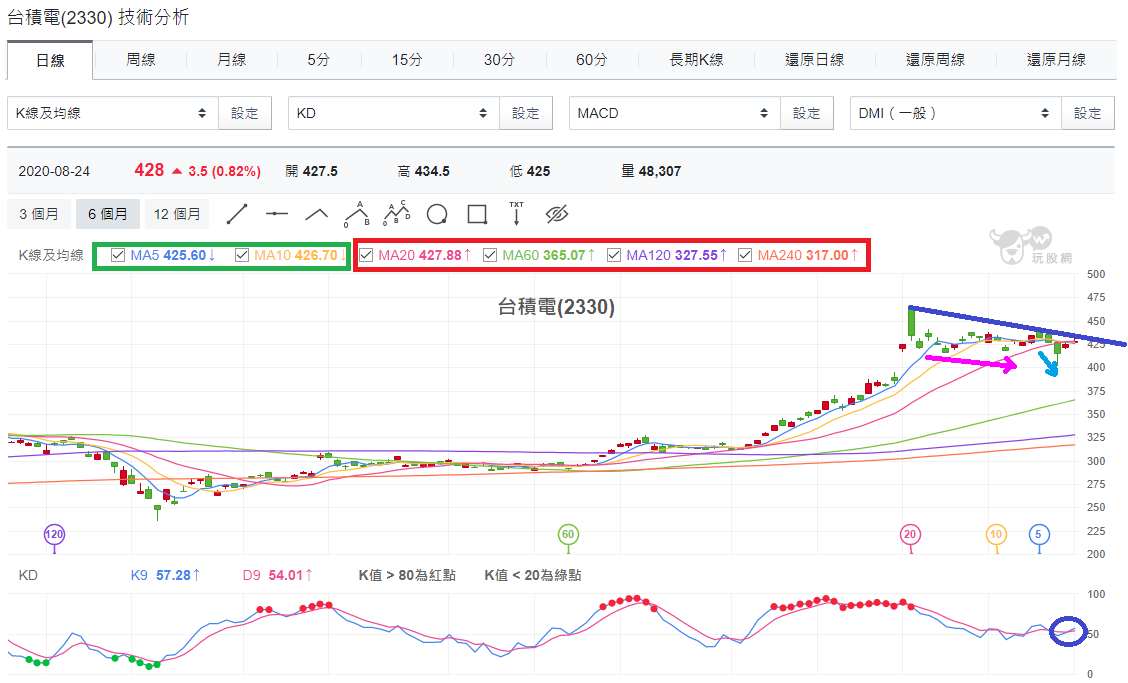Viewport: 1128px width, 683px height.
Task: Switch to the 還原周線 tab
Action: [935, 60]
